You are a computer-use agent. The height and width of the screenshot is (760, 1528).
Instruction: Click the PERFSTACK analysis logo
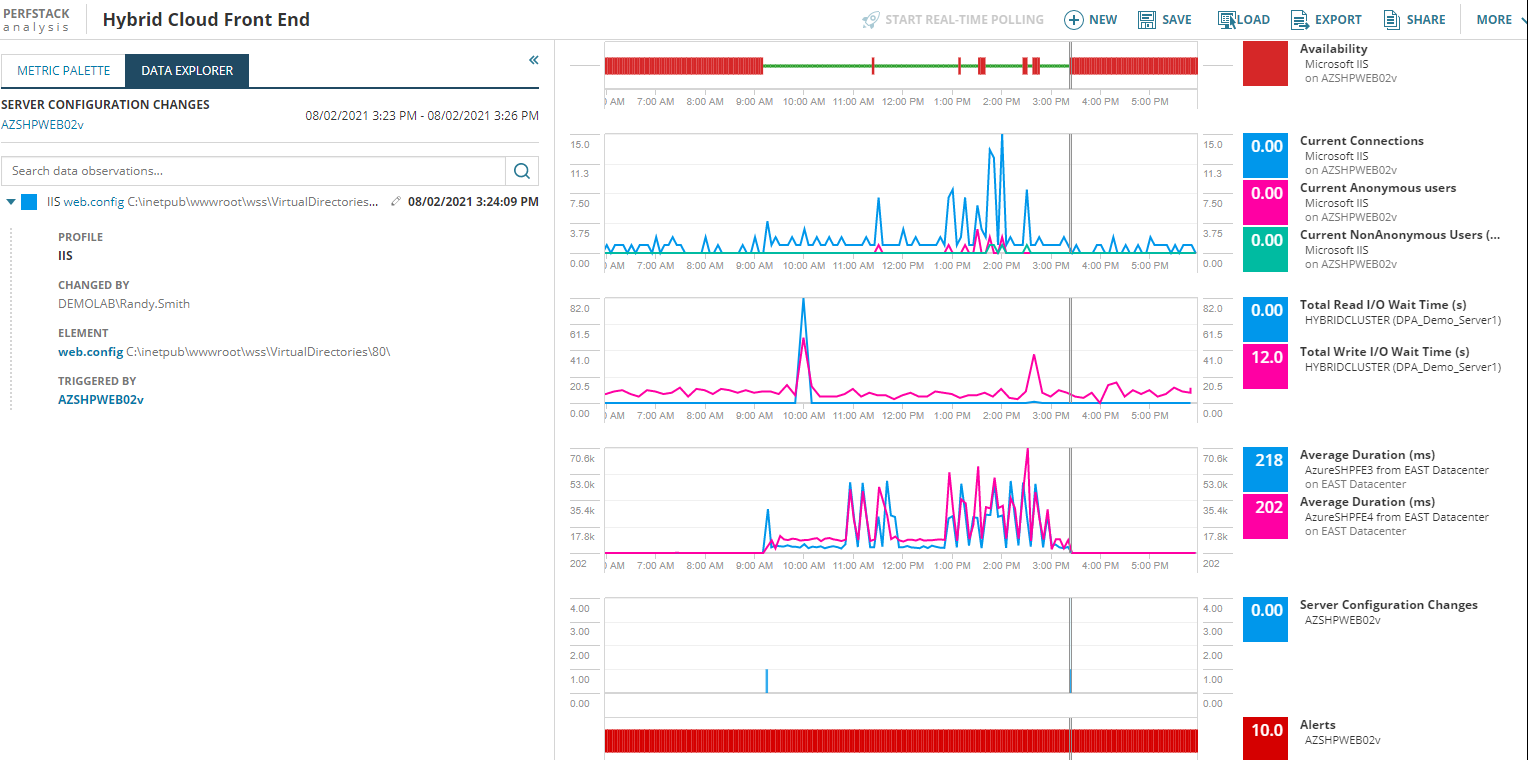36,20
